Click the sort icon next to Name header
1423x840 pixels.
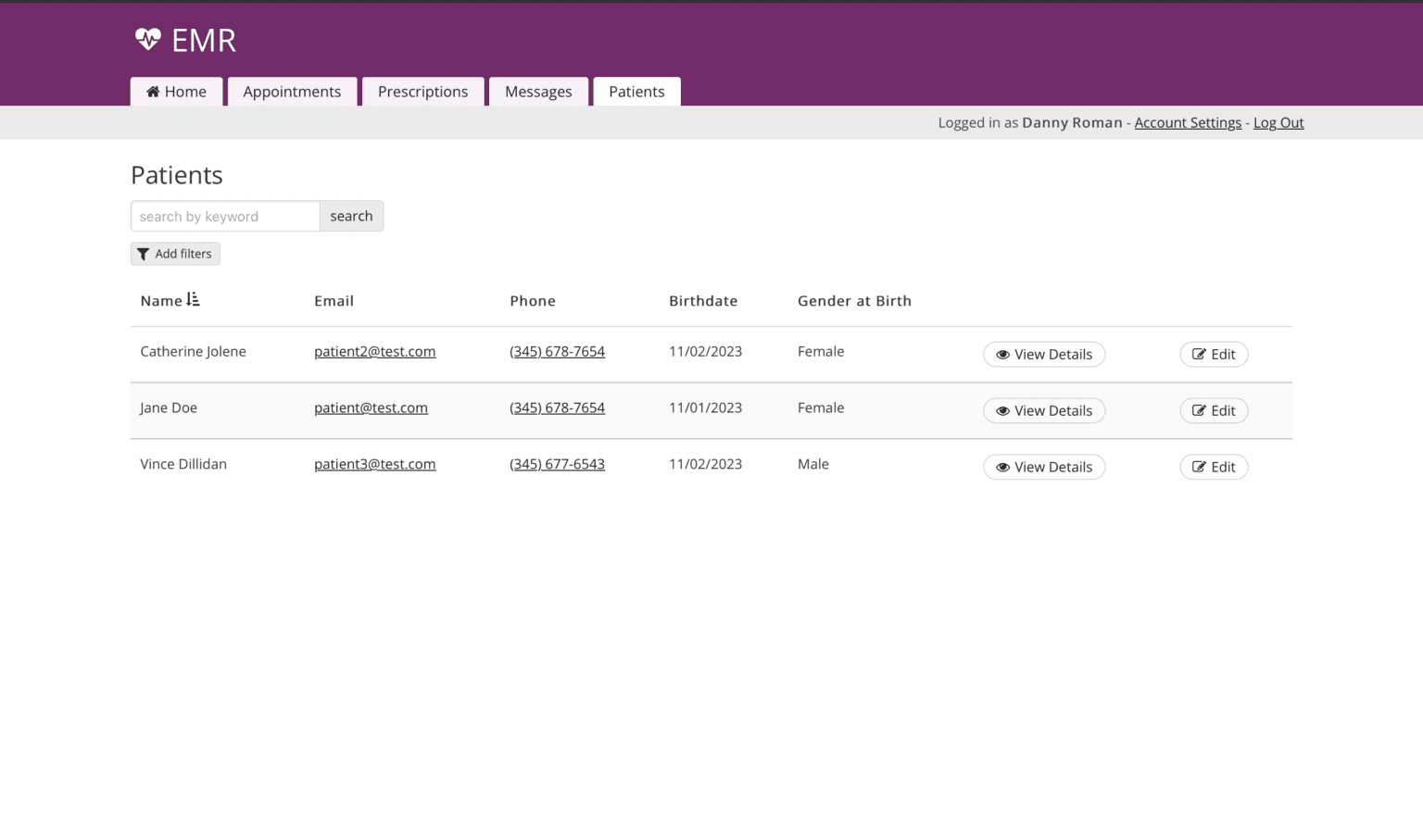pyautogui.click(x=193, y=299)
